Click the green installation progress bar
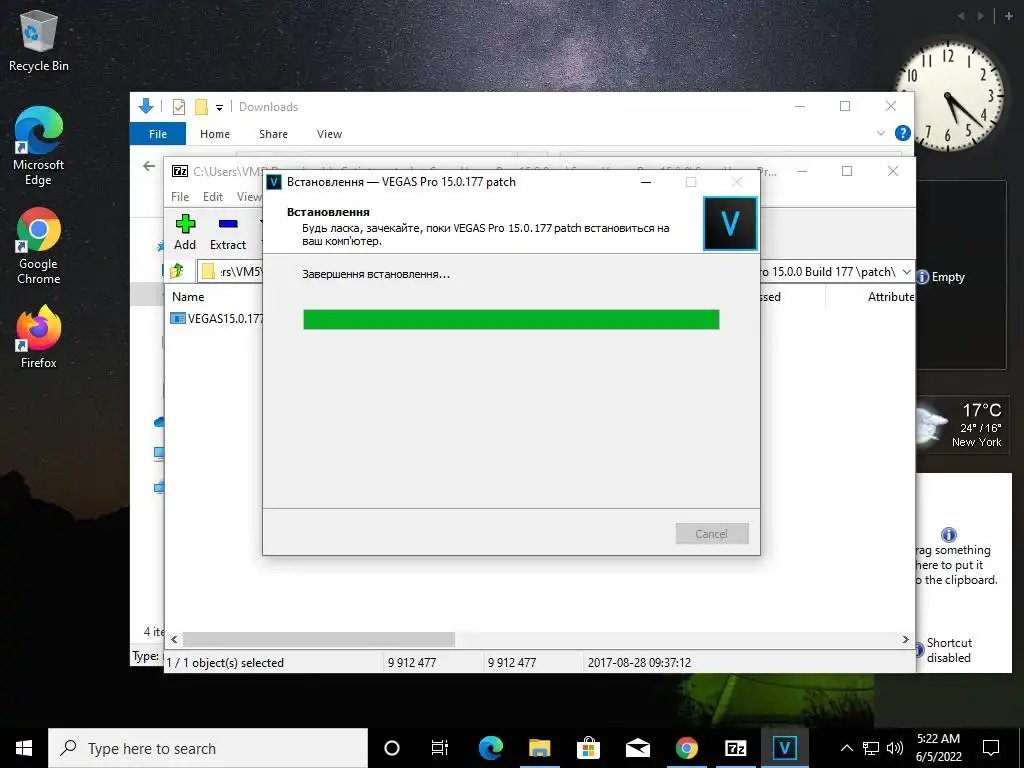1024x768 pixels. (511, 319)
